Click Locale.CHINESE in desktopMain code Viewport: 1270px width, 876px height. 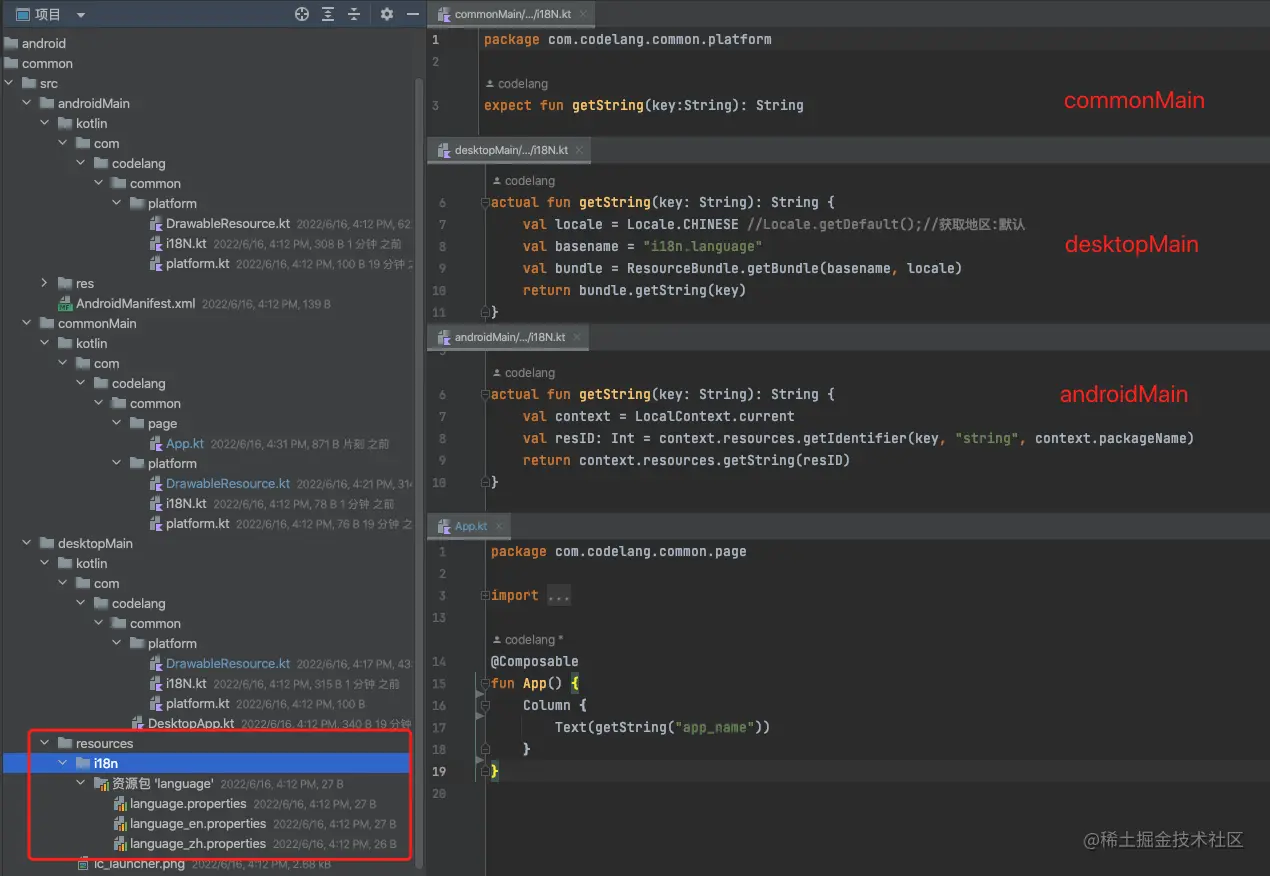(x=683, y=224)
